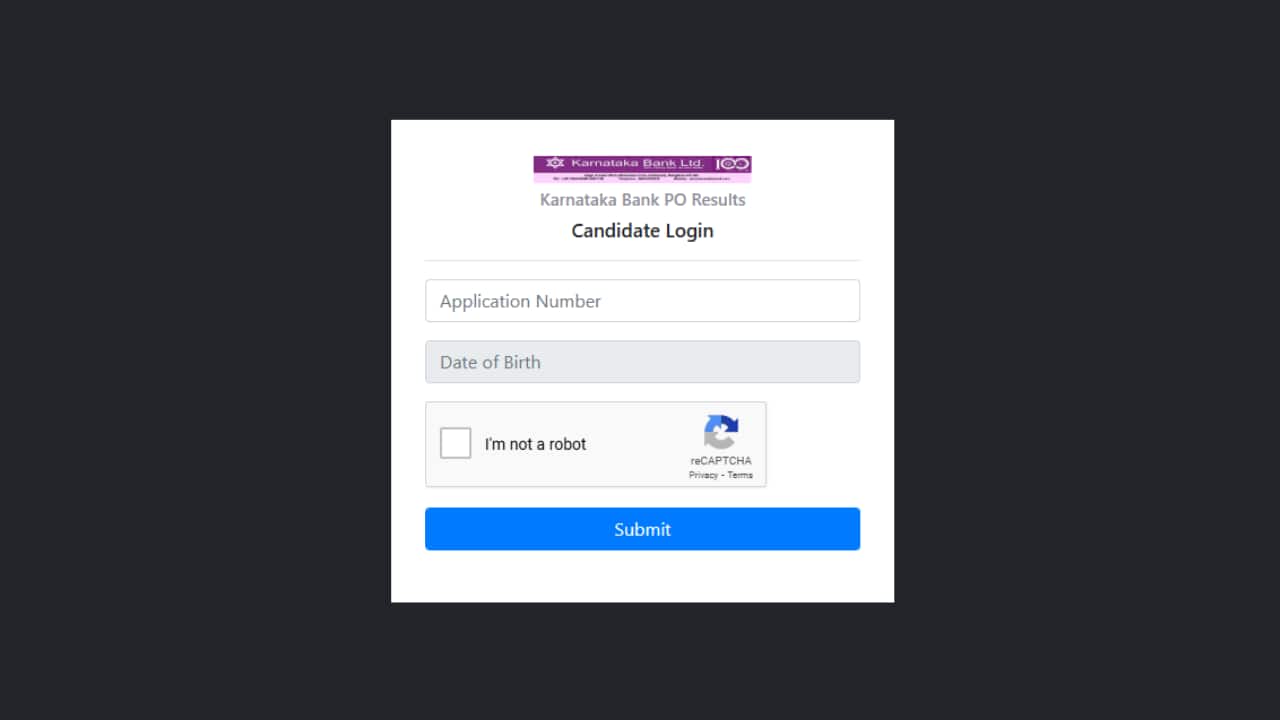Click the pink address strip of the bank banner
The image size is (1280, 720).
pos(640,176)
